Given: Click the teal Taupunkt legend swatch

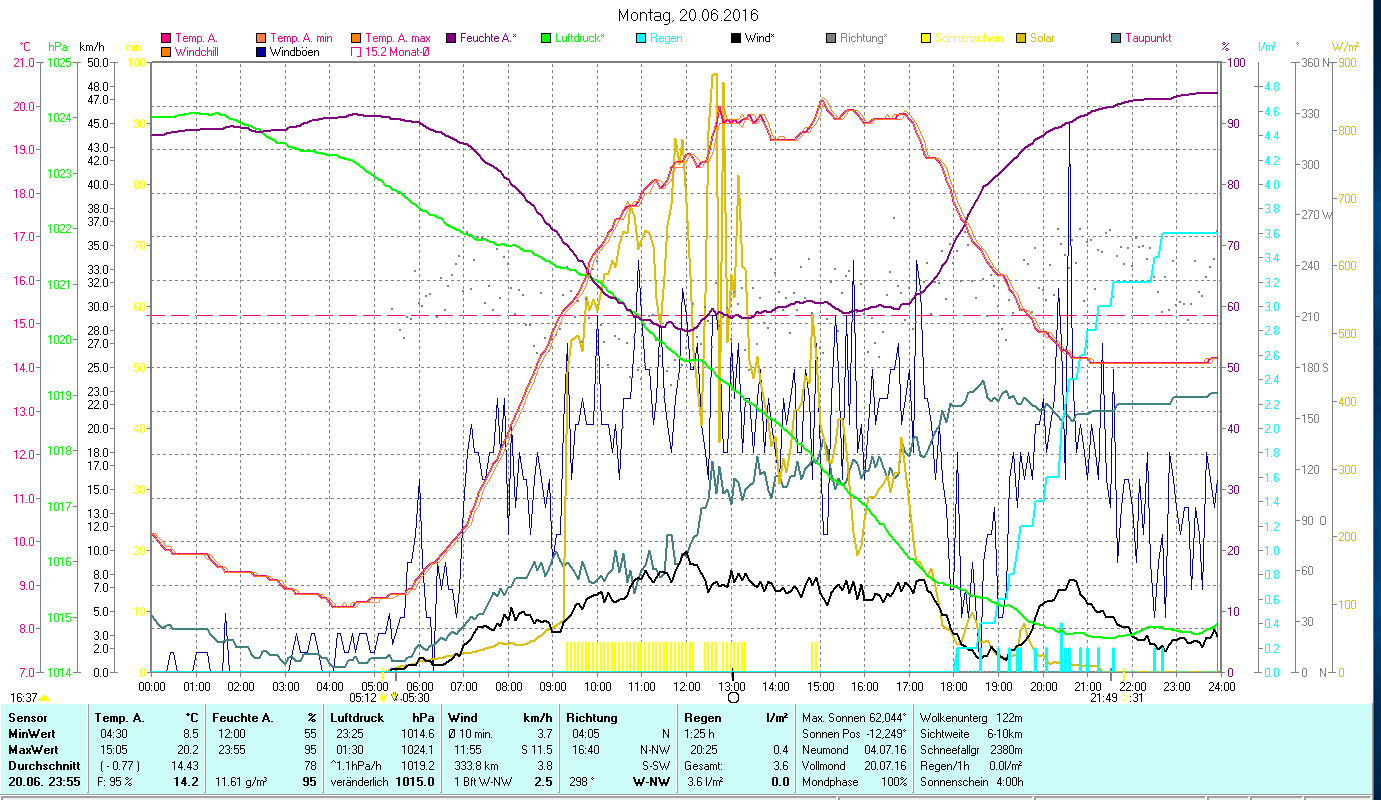Looking at the screenshot, I should (1117, 39).
